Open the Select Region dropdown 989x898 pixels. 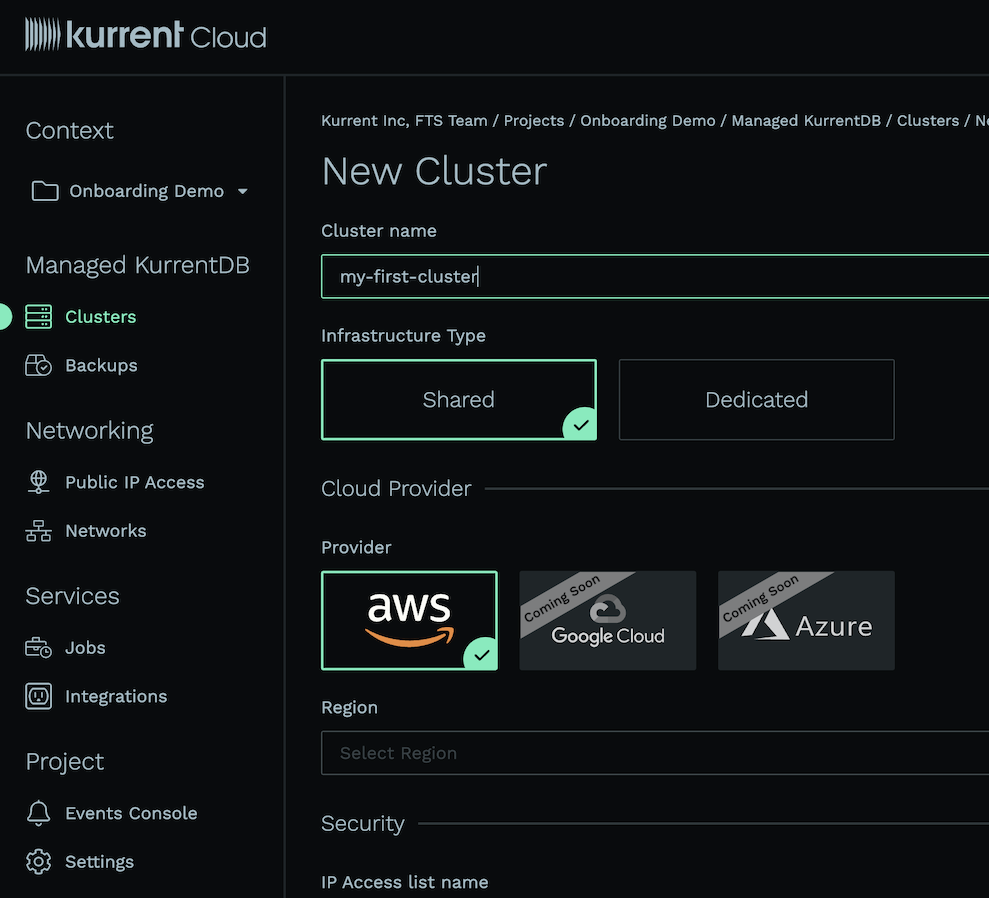(x=655, y=753)
